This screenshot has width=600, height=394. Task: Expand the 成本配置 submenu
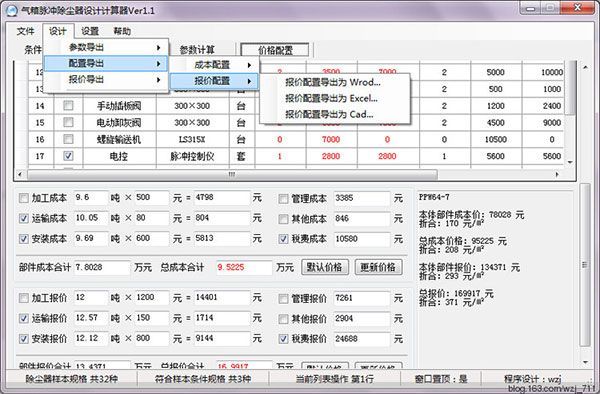(x=214, y=65)
